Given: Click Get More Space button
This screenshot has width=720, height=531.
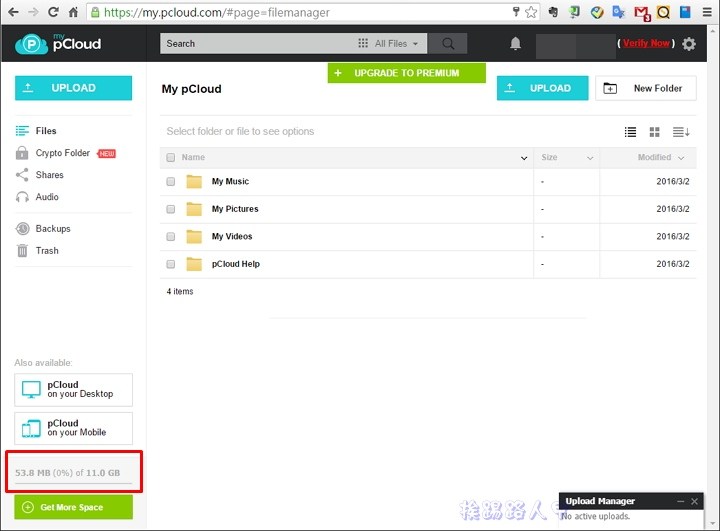Looking at the screenshot, I should tap(73, 507).
